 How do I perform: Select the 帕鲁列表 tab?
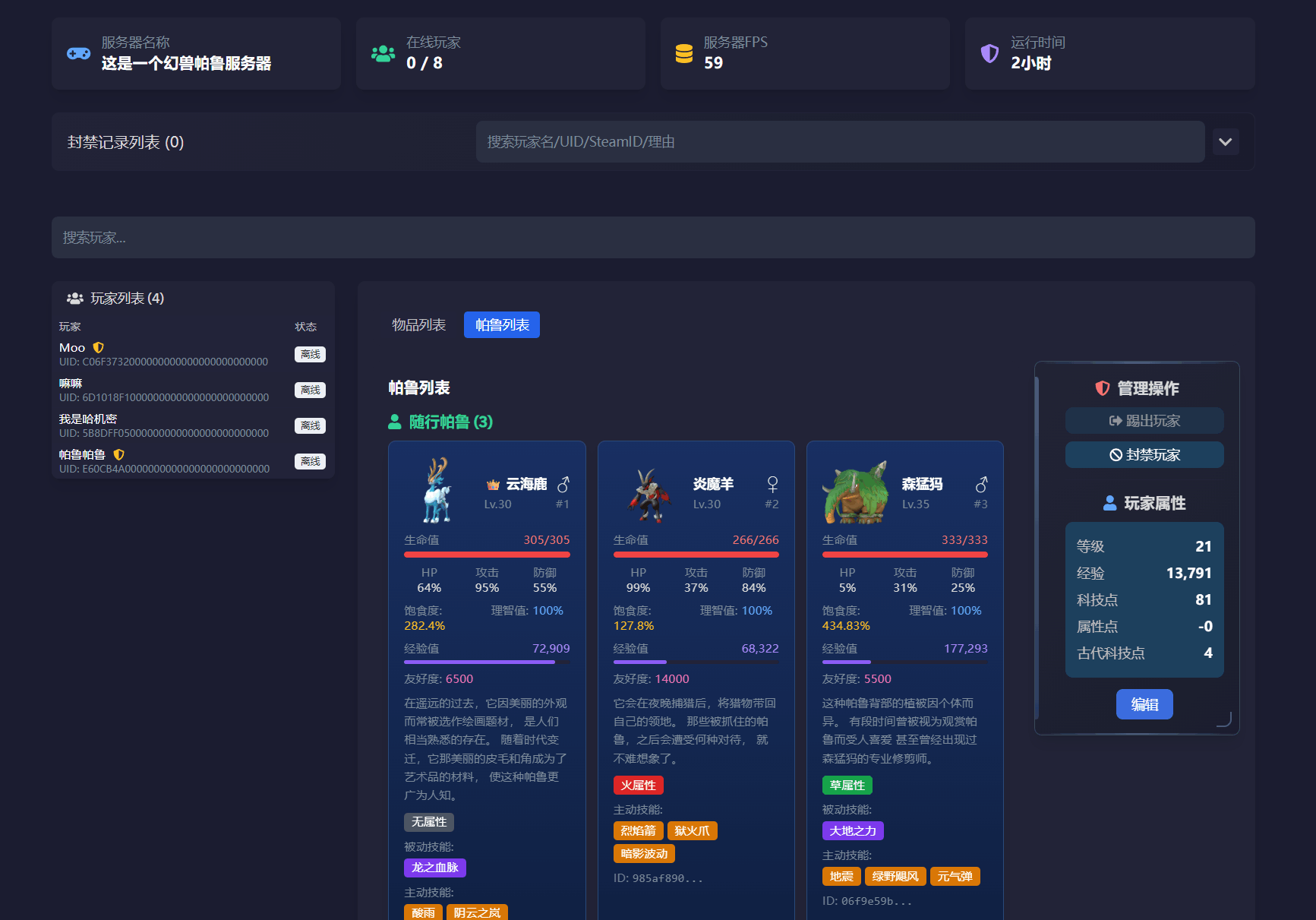tap(501, 324)
